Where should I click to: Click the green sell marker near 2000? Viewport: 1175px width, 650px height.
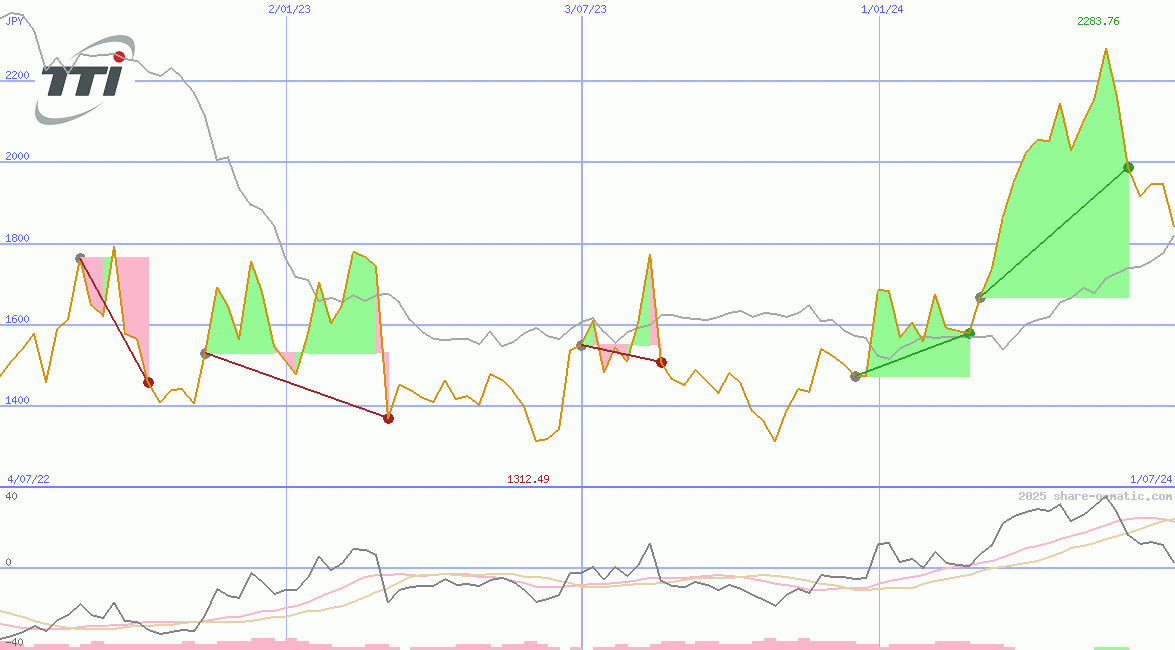click(x=1129, y=168)
